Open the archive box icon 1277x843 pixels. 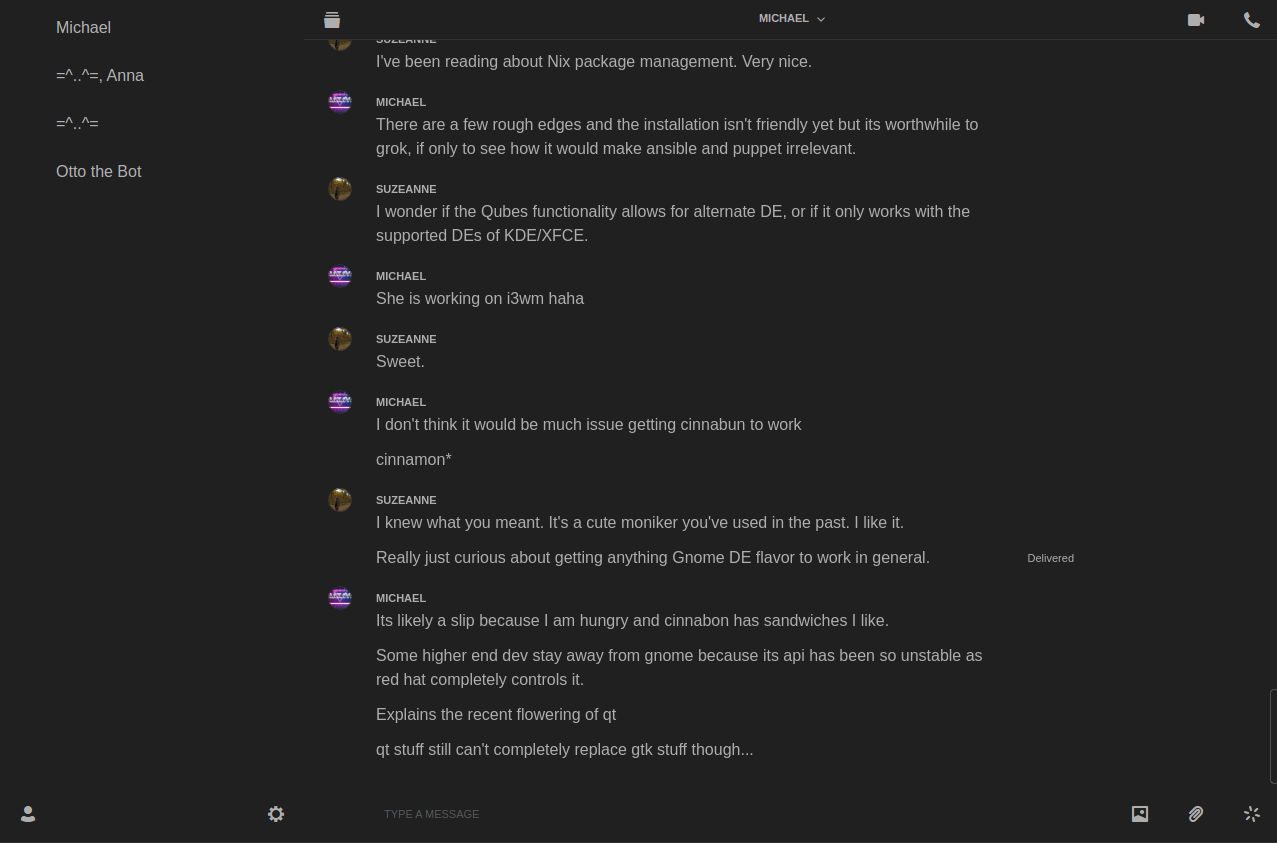[x=332, y=19]
